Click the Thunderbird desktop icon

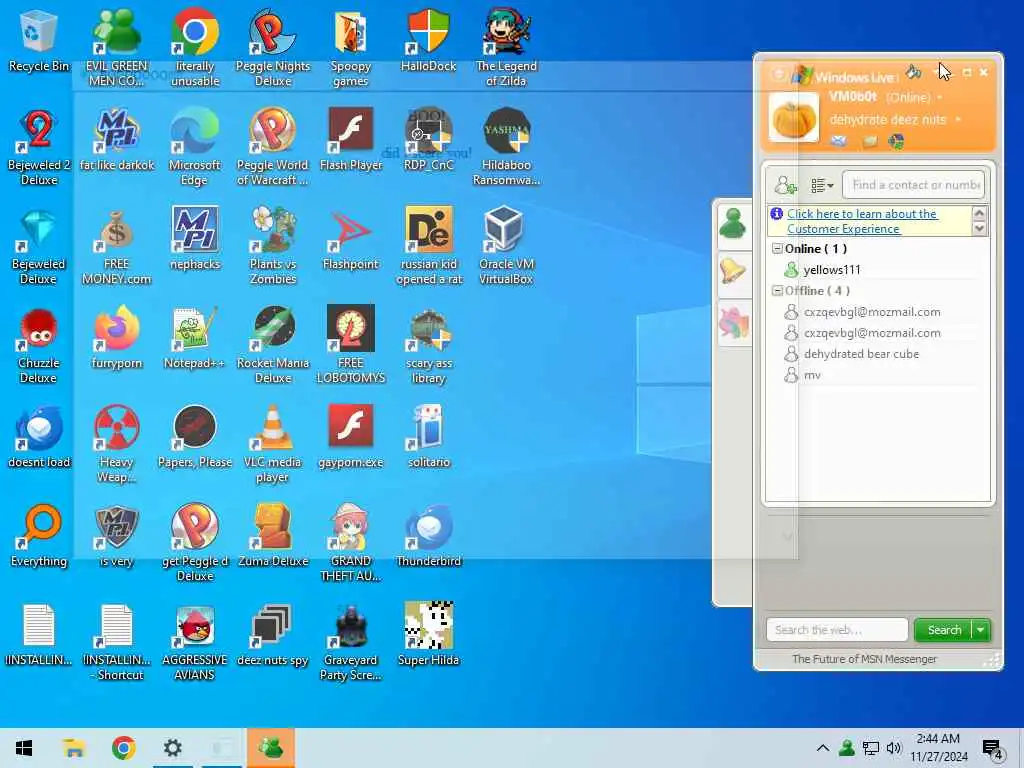[428, 536]
